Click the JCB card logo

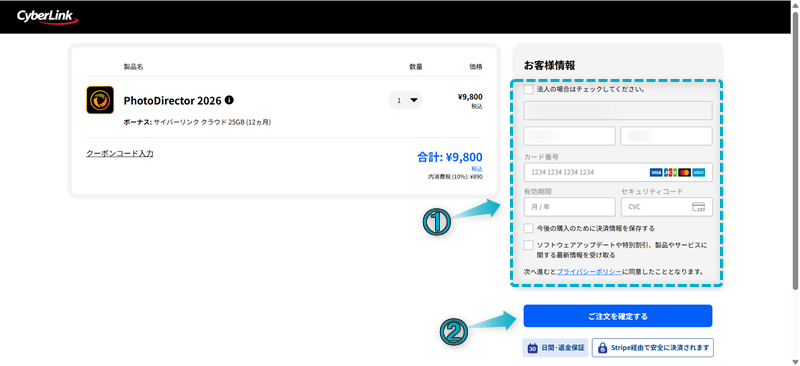click(670, 173)
